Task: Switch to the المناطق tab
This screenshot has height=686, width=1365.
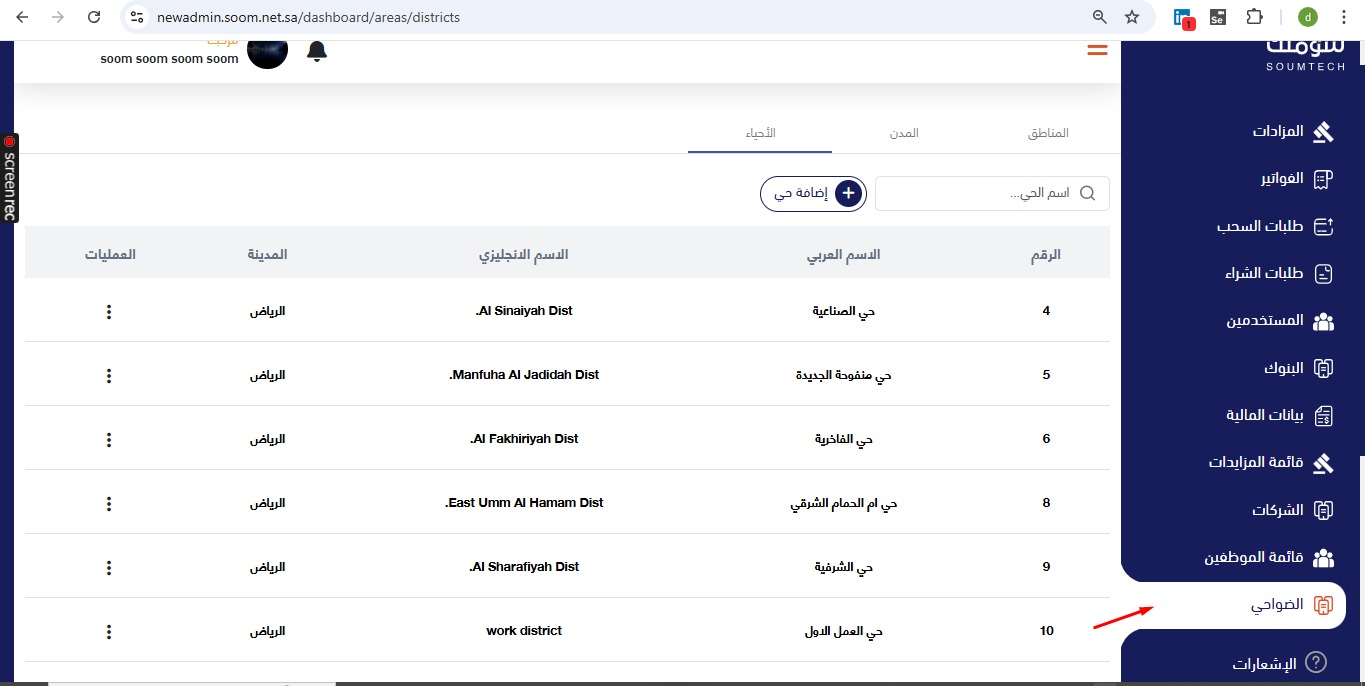Action: 1048,134
